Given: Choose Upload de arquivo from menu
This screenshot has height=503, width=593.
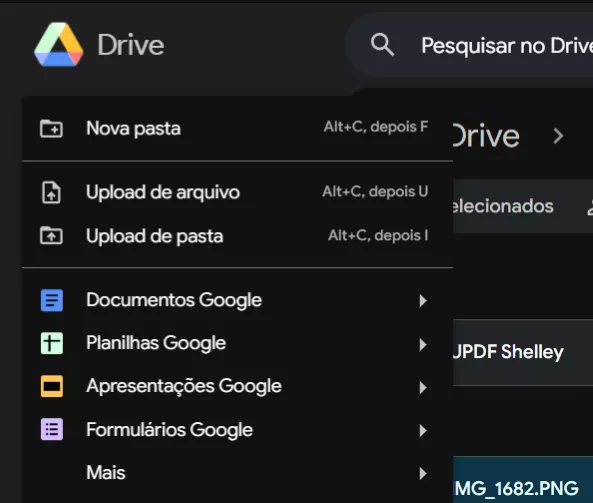Looking at the screenshot, I should (238, 192).
